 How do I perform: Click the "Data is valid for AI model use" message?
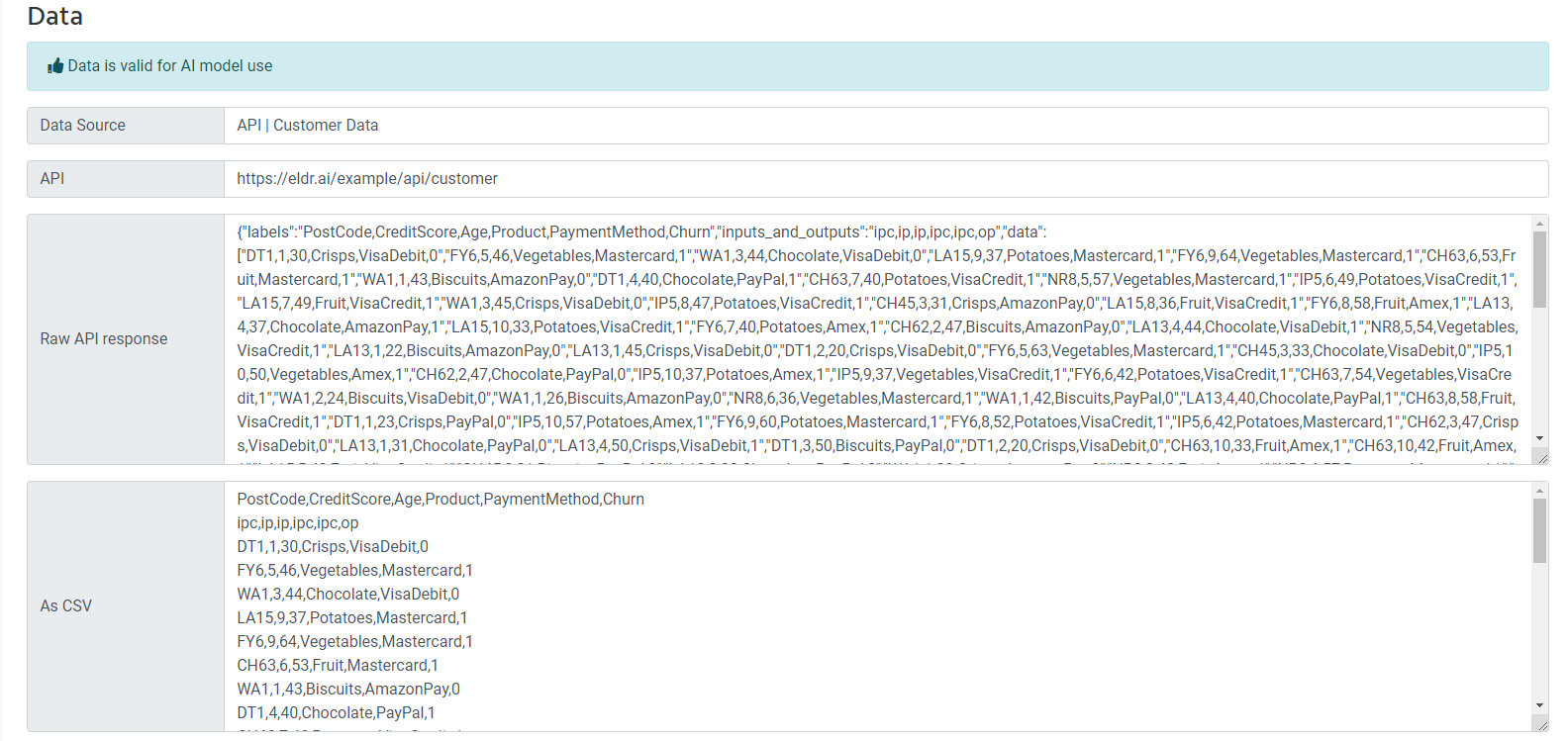(170, 66)
